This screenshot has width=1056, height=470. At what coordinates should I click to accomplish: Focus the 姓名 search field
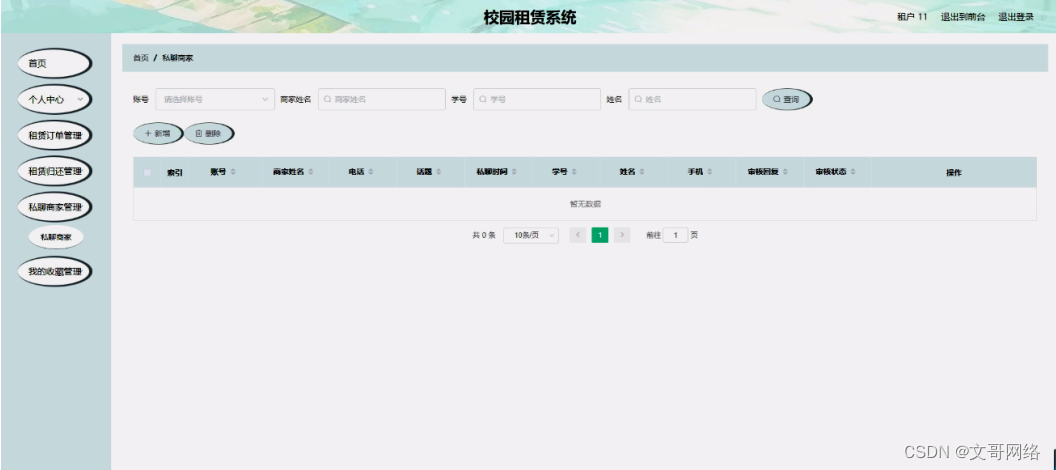pos(692,99)
